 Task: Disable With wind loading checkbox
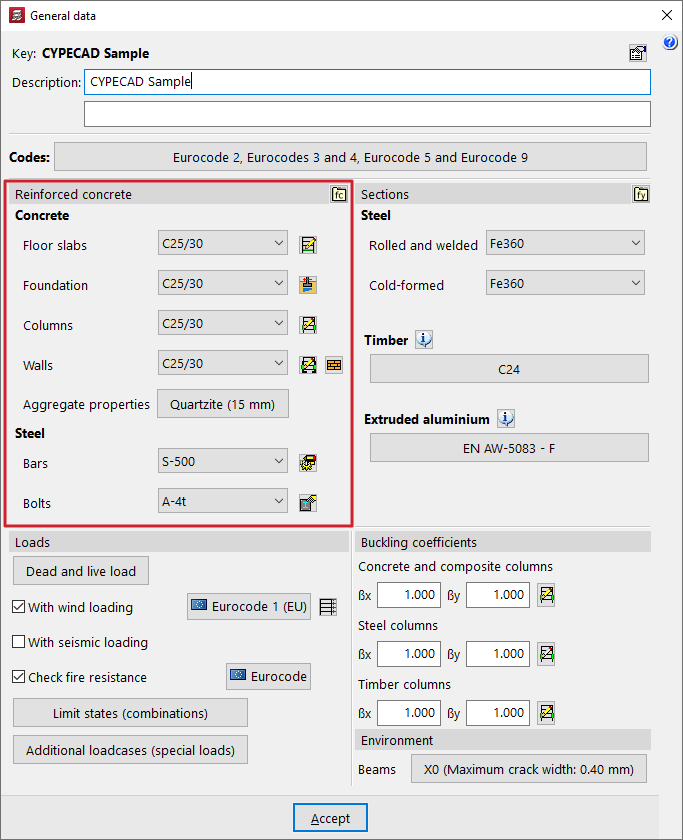19,606
